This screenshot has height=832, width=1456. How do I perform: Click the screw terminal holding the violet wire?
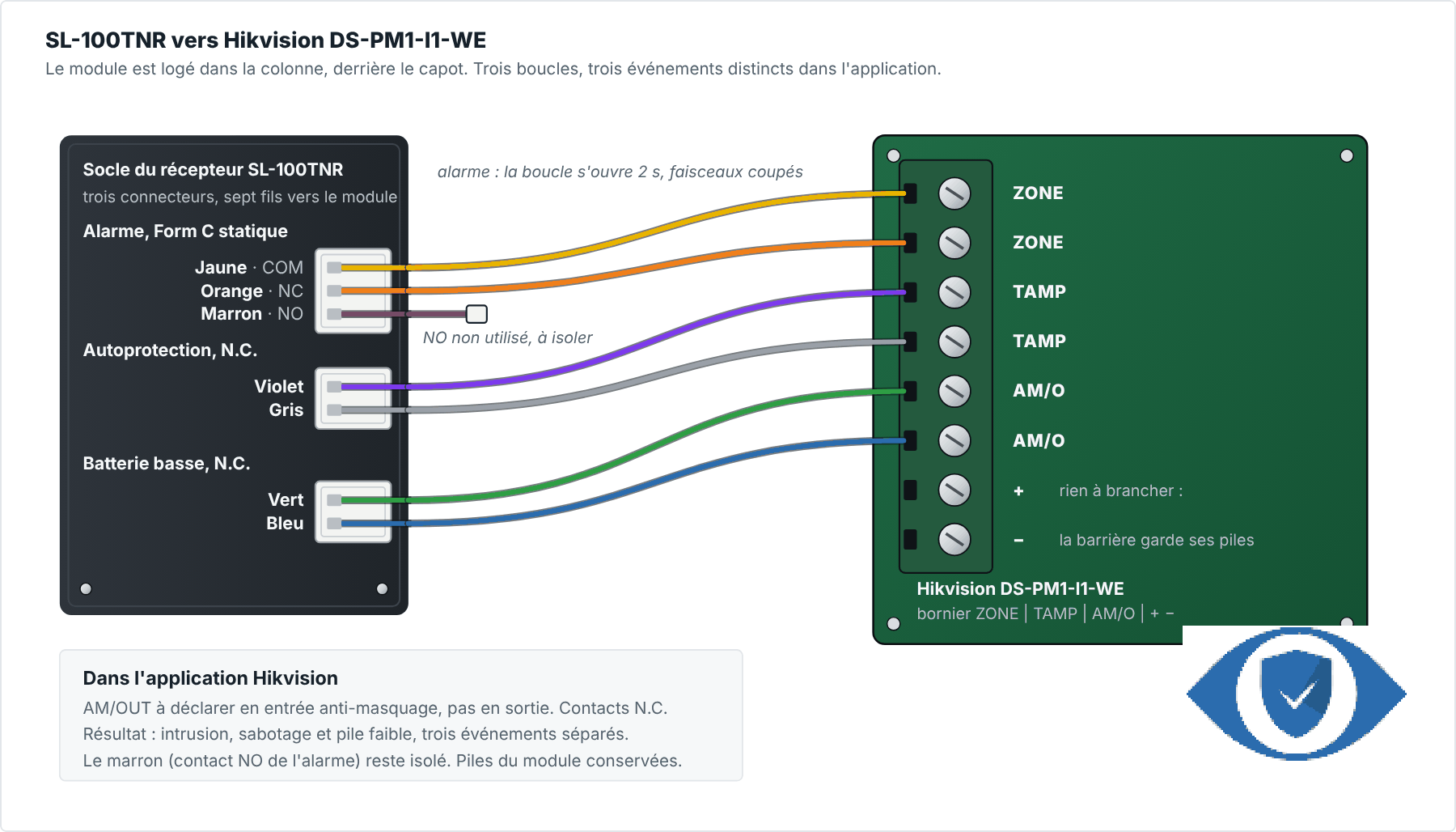coord(954,292)
